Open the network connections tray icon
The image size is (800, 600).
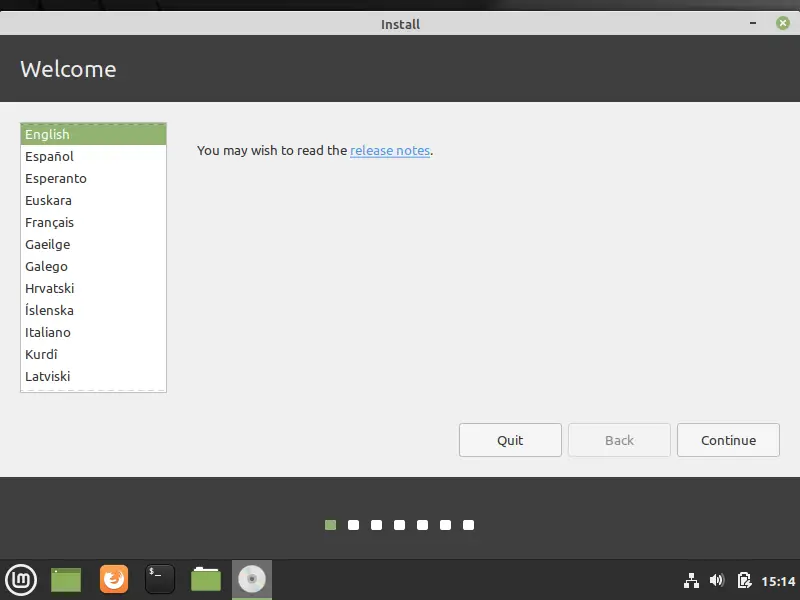pos(691,581)
